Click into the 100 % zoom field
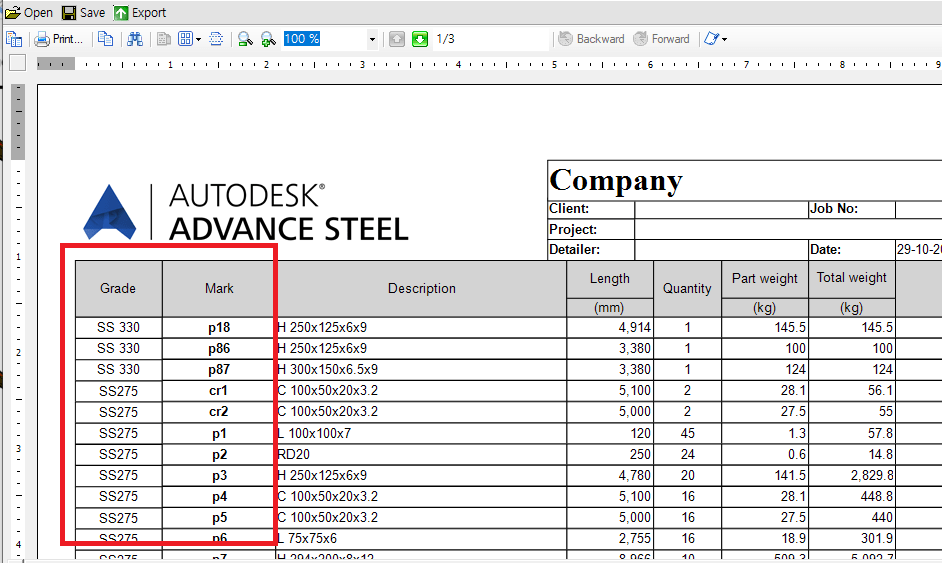942x563 pixels. click(324, 39)
